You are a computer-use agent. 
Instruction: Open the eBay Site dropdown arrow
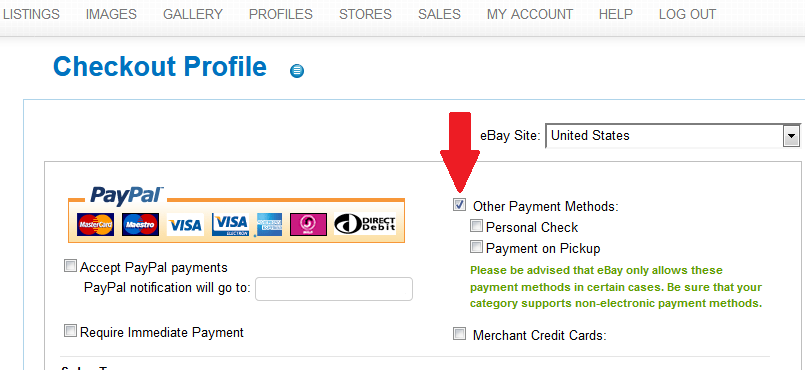click(x=792, y=136)
